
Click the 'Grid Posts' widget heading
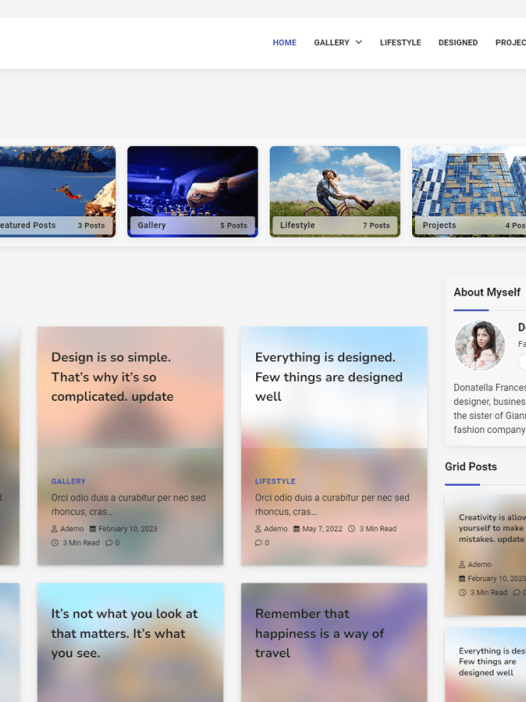(x=470, y=467)
